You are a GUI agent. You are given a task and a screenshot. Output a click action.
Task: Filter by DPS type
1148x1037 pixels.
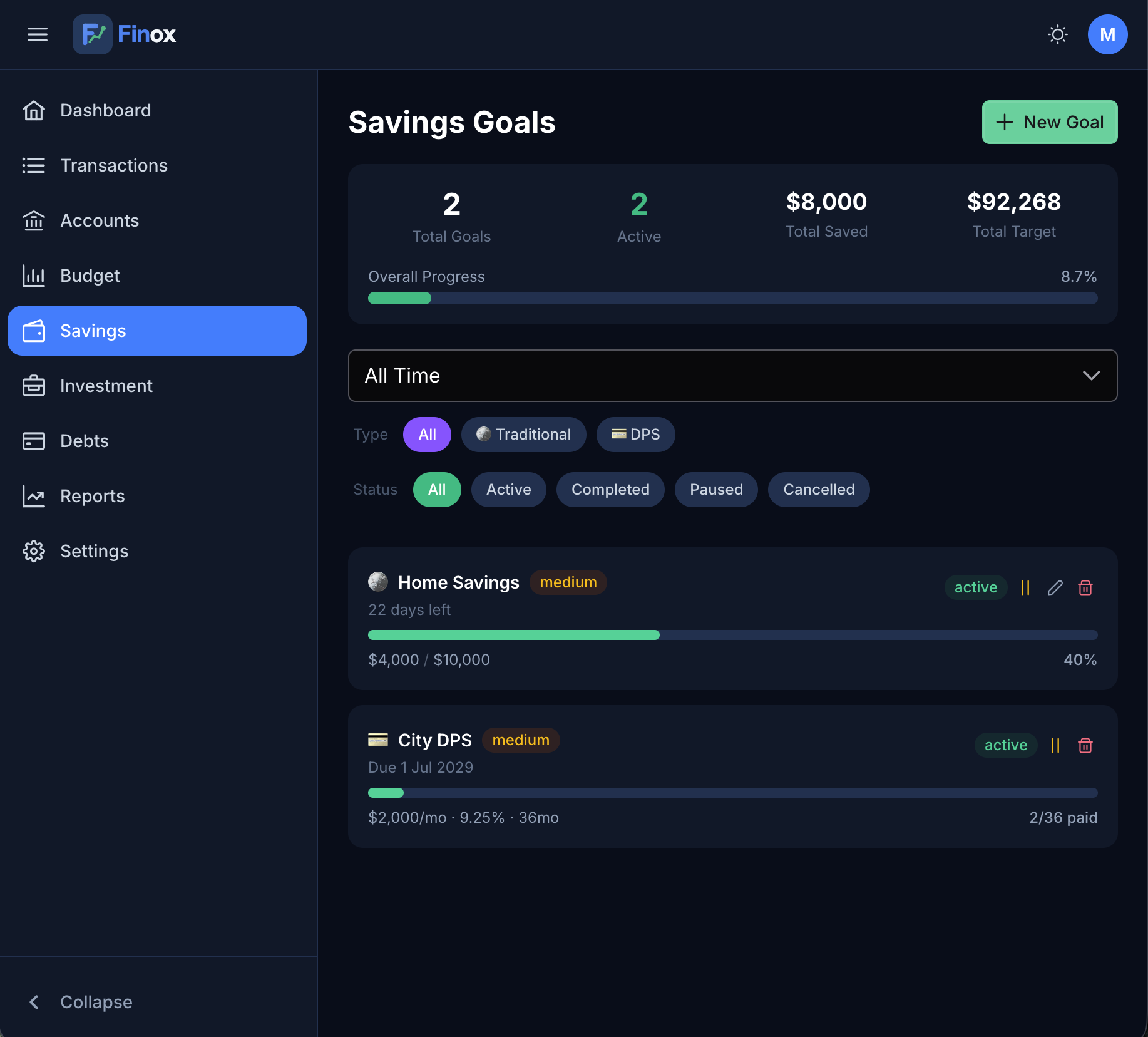[x=635, y=435]
